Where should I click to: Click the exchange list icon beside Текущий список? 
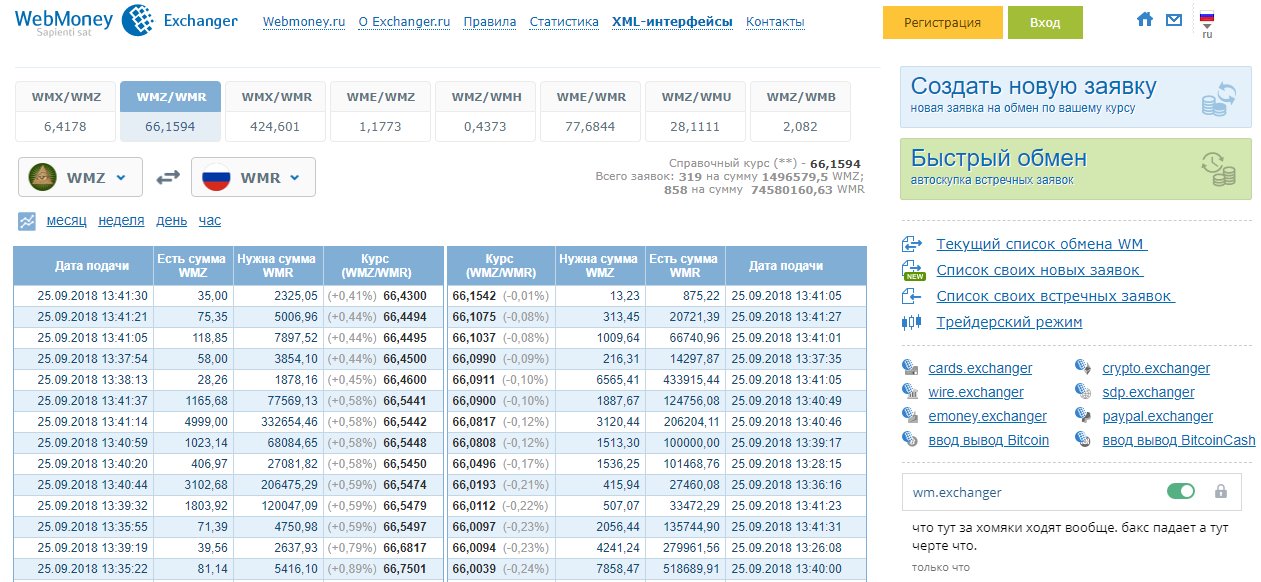tap(911, 244)
